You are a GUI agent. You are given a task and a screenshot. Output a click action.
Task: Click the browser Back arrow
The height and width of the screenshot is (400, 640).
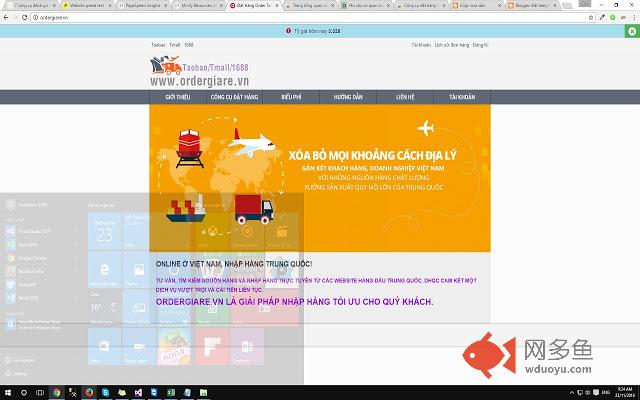tap(6, 18)
